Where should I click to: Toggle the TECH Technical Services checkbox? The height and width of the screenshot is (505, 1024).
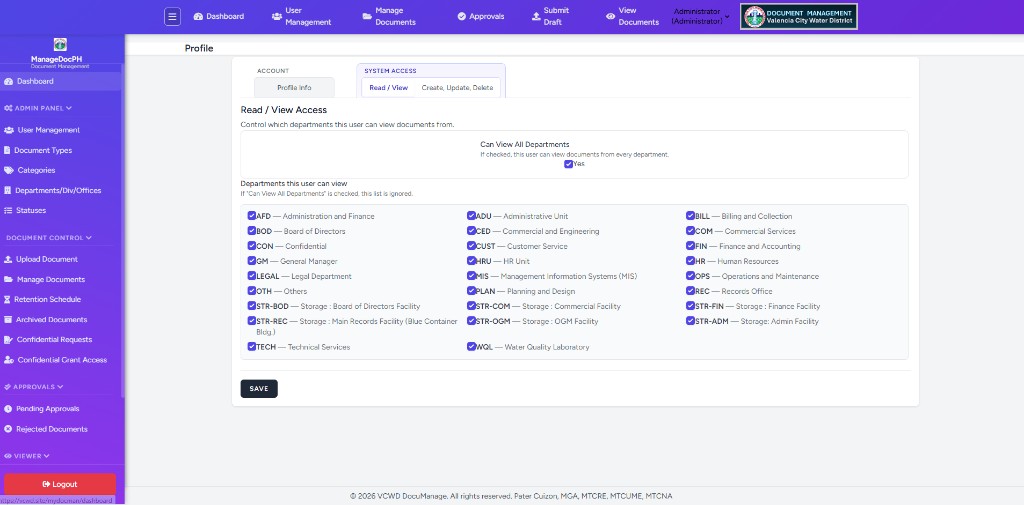click(251, 346)
